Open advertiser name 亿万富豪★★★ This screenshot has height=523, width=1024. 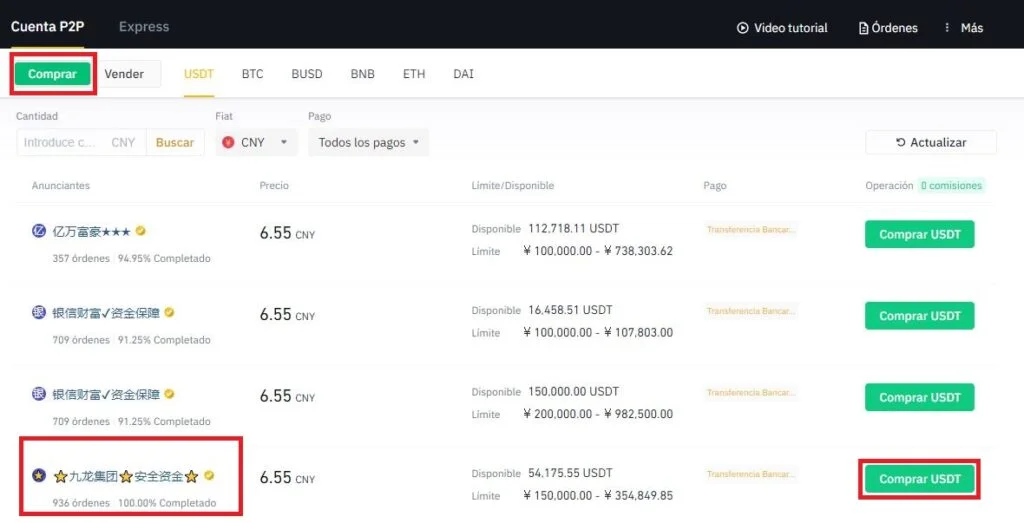tap(91, 231)
